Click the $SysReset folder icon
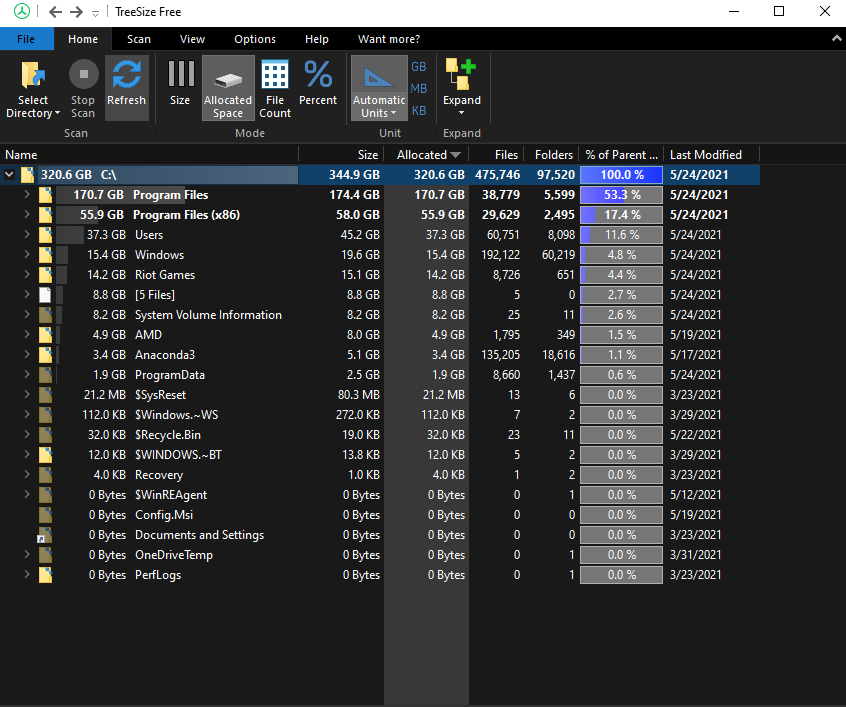 tap(45, 395)
